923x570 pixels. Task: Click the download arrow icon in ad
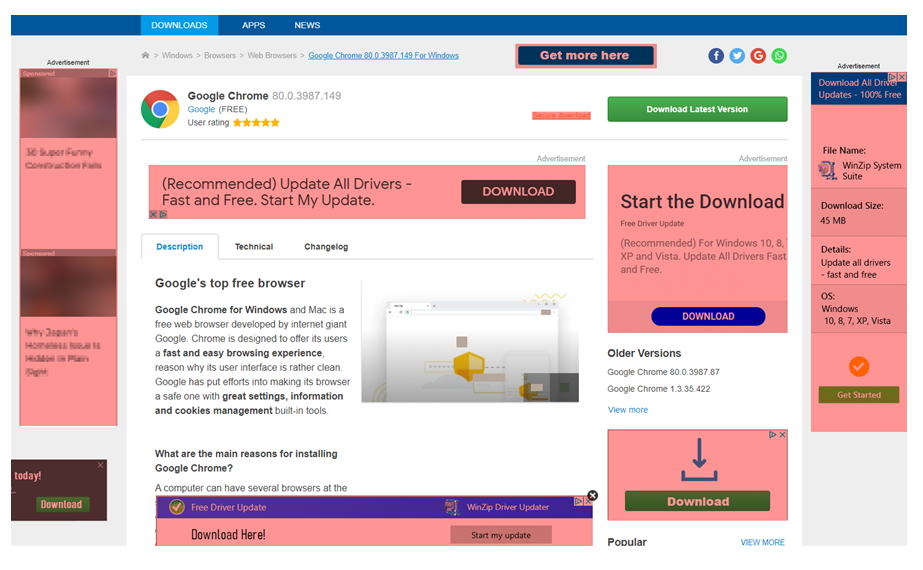pyautogui.click(x=699, y=459)
